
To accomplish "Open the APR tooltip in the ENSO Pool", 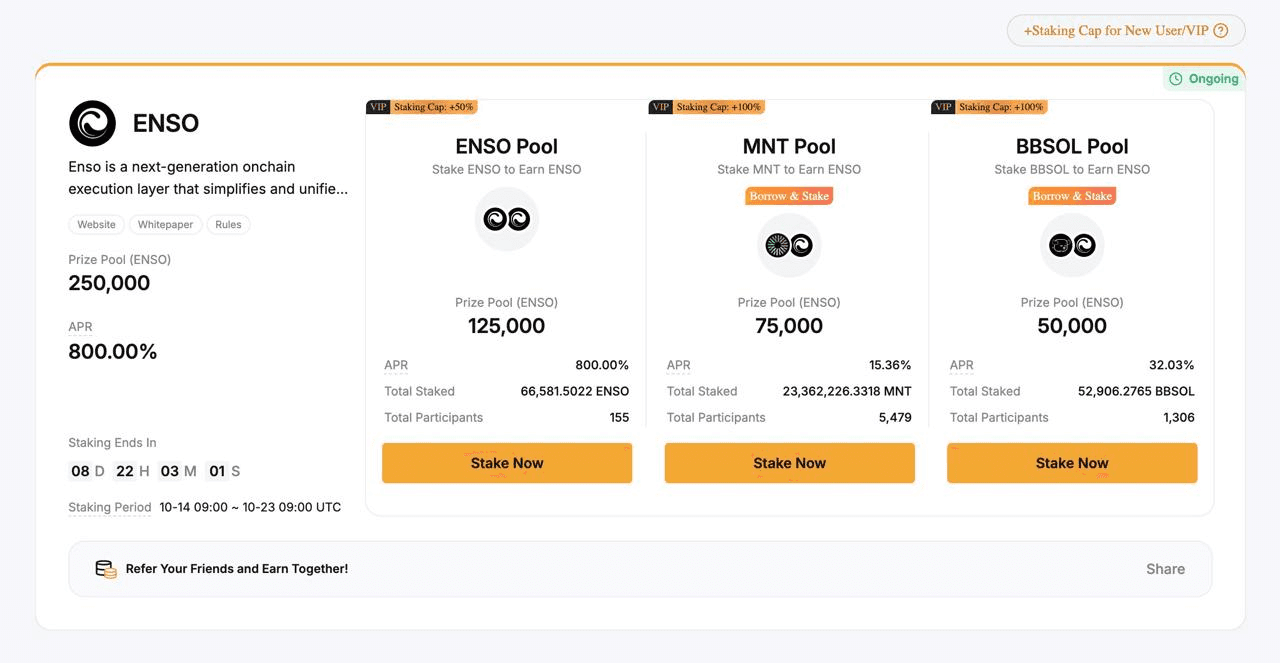I will 395,365.
